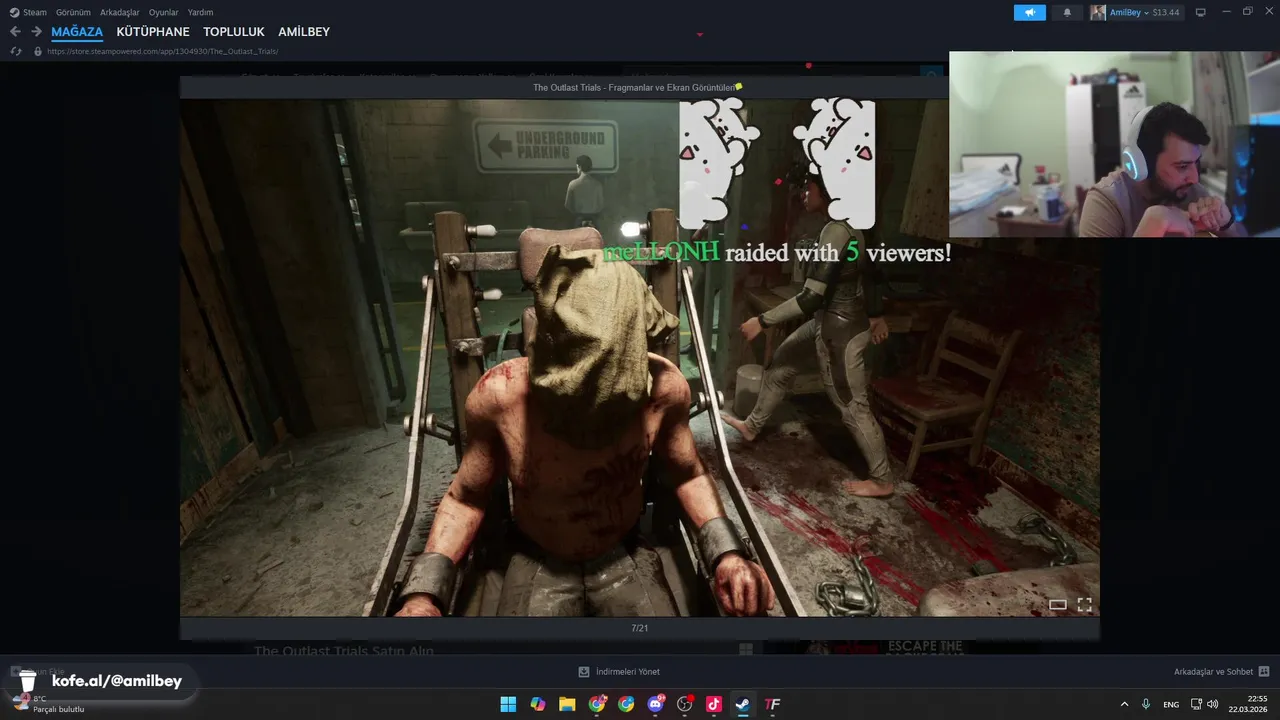
Task: Open the blue announcements megaphone button
Action: coord(1029,12)
